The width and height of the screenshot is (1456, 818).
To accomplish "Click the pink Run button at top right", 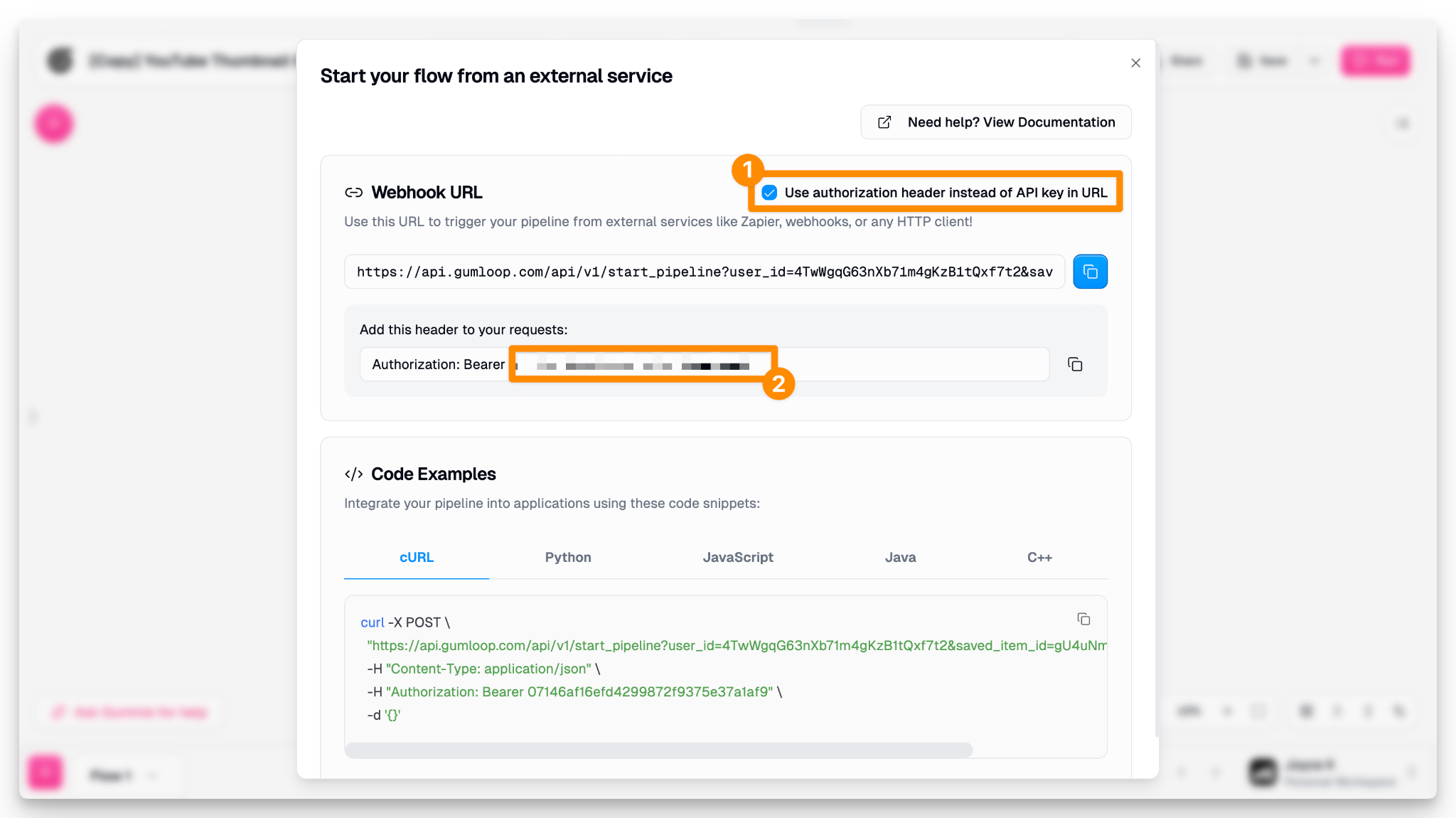I will pos(1375,61).
